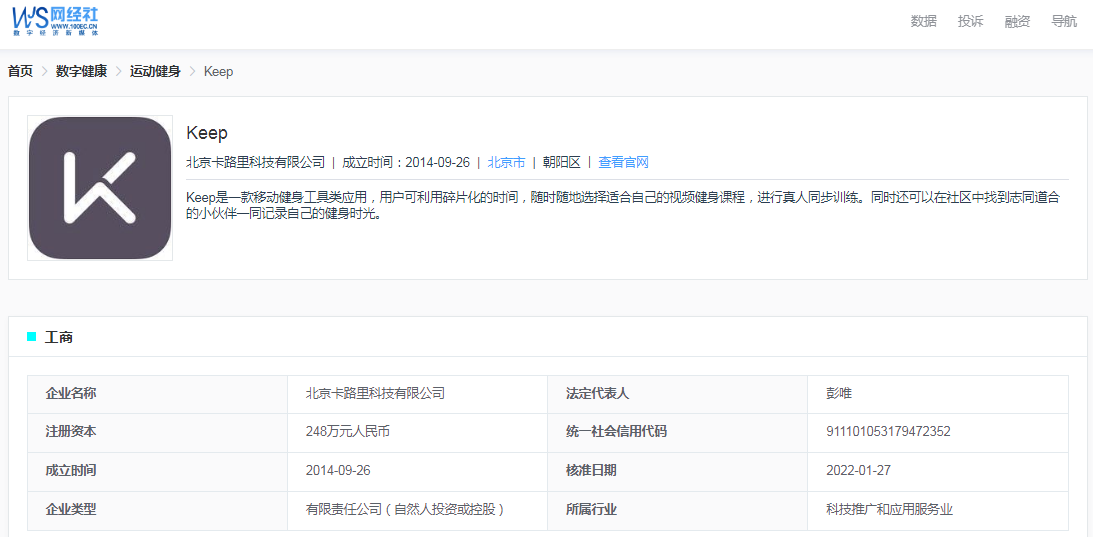Click the 朝阳区 district text
This screenshot has height=537, width=1093.
coord(561,162)
